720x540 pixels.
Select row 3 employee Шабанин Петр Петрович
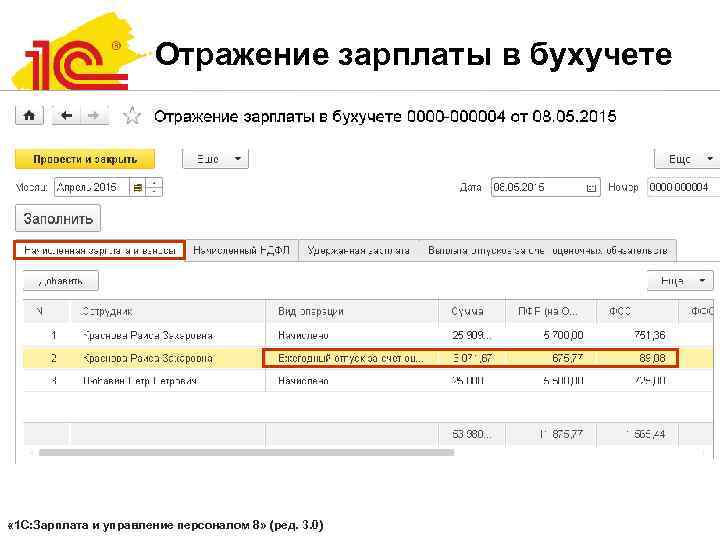pos(141,381)
